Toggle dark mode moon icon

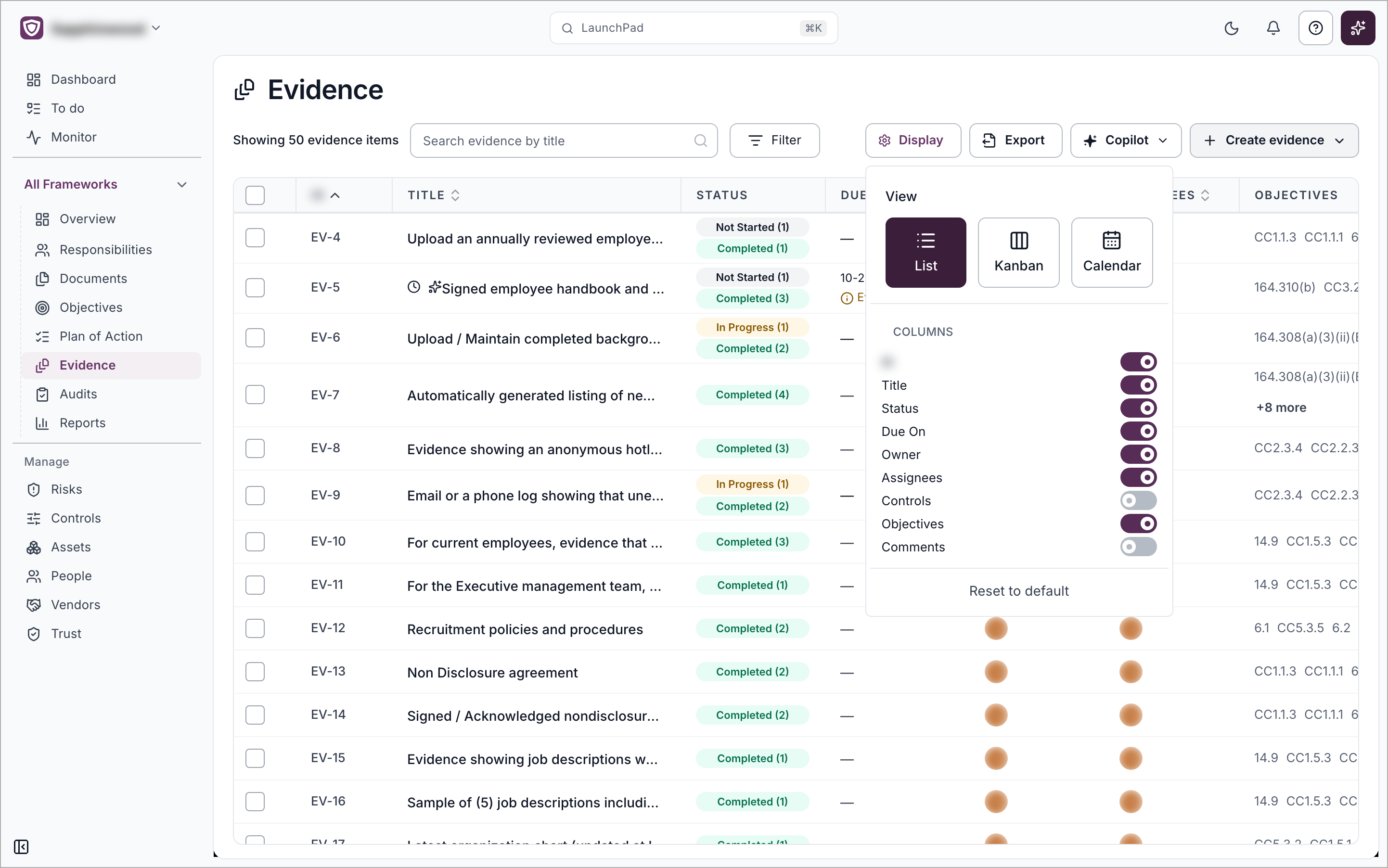(1231, 28)
